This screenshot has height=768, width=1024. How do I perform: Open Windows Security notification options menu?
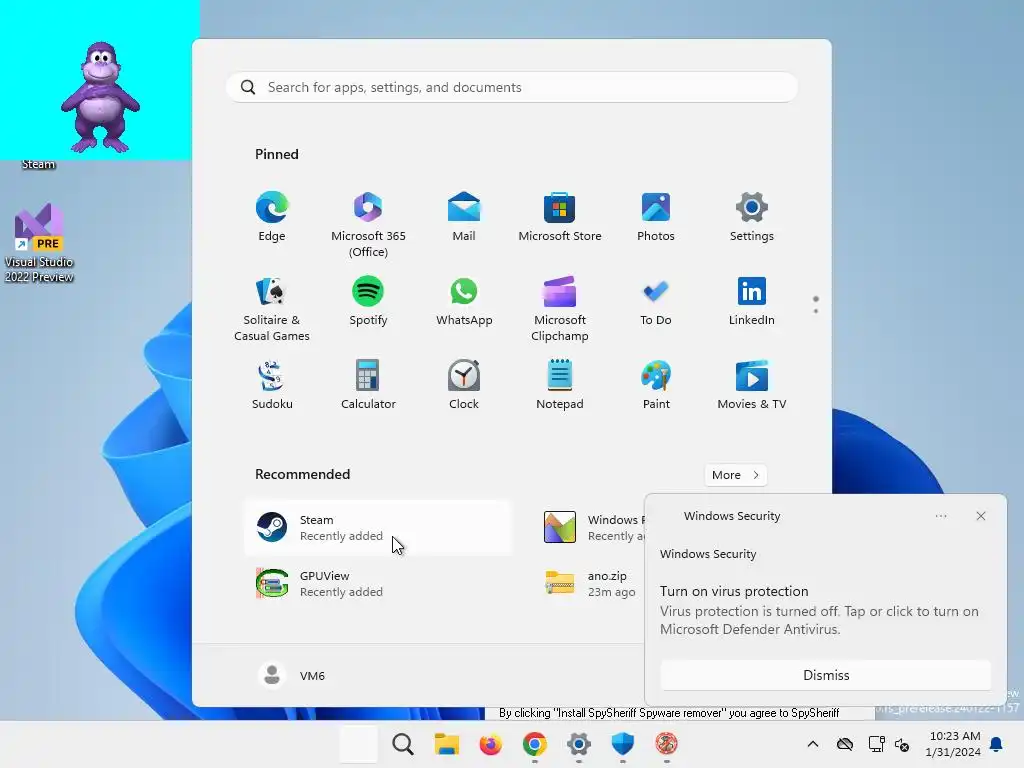(x=940, y=516)
